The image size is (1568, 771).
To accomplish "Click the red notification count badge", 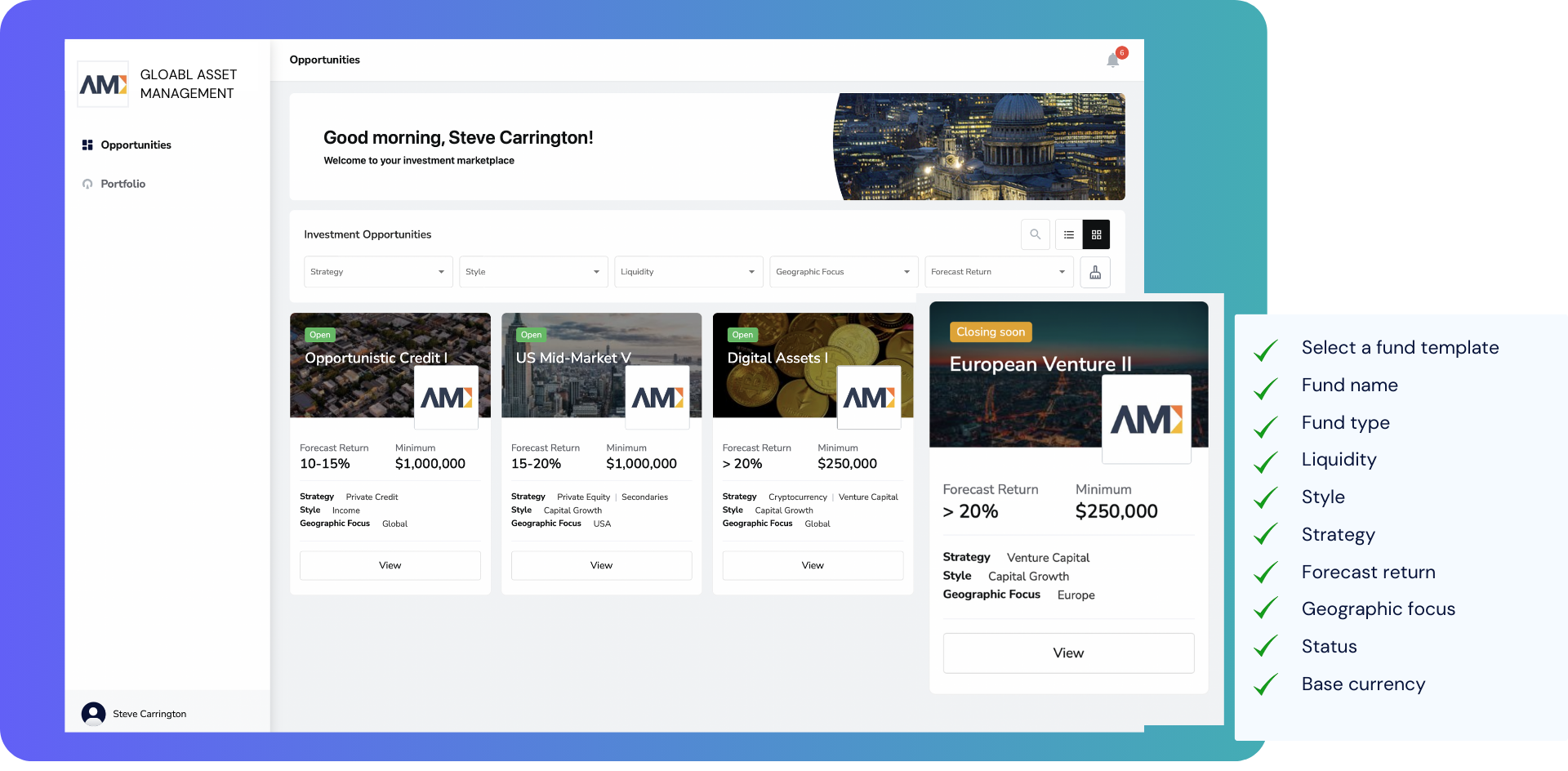I will click(1122, 52).
